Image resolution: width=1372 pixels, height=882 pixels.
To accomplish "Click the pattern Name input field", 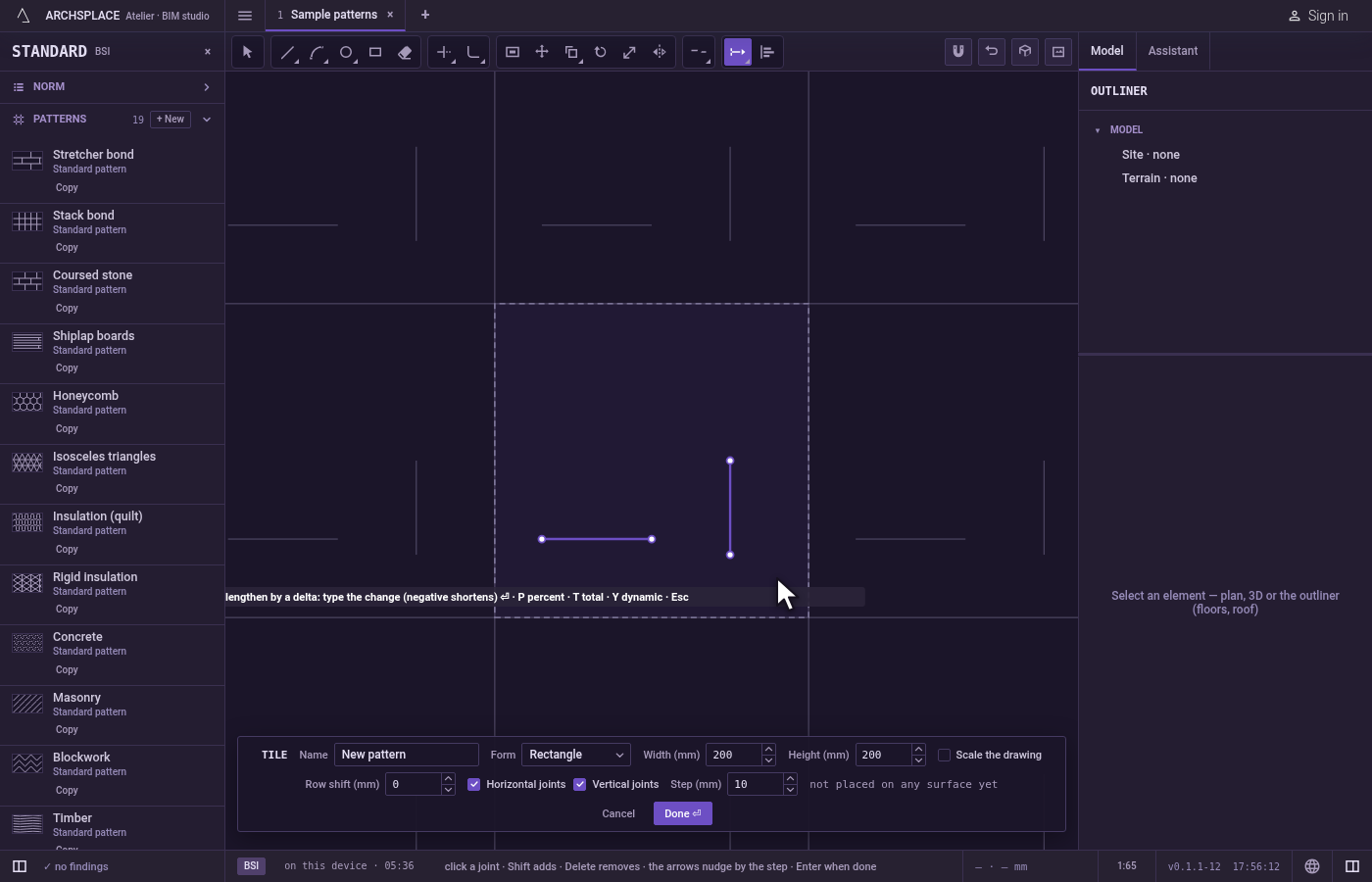I will pyautogui.click(x=407, y=755).
